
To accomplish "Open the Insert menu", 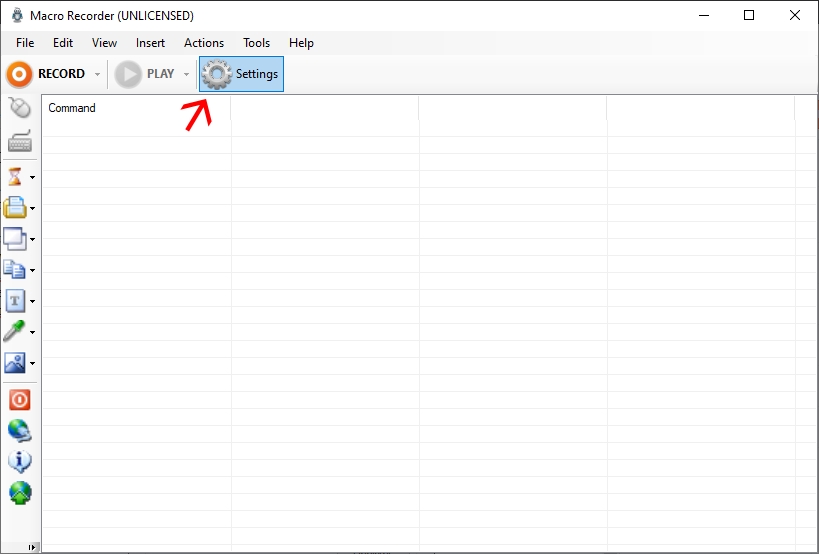I will tap(150, 43).
